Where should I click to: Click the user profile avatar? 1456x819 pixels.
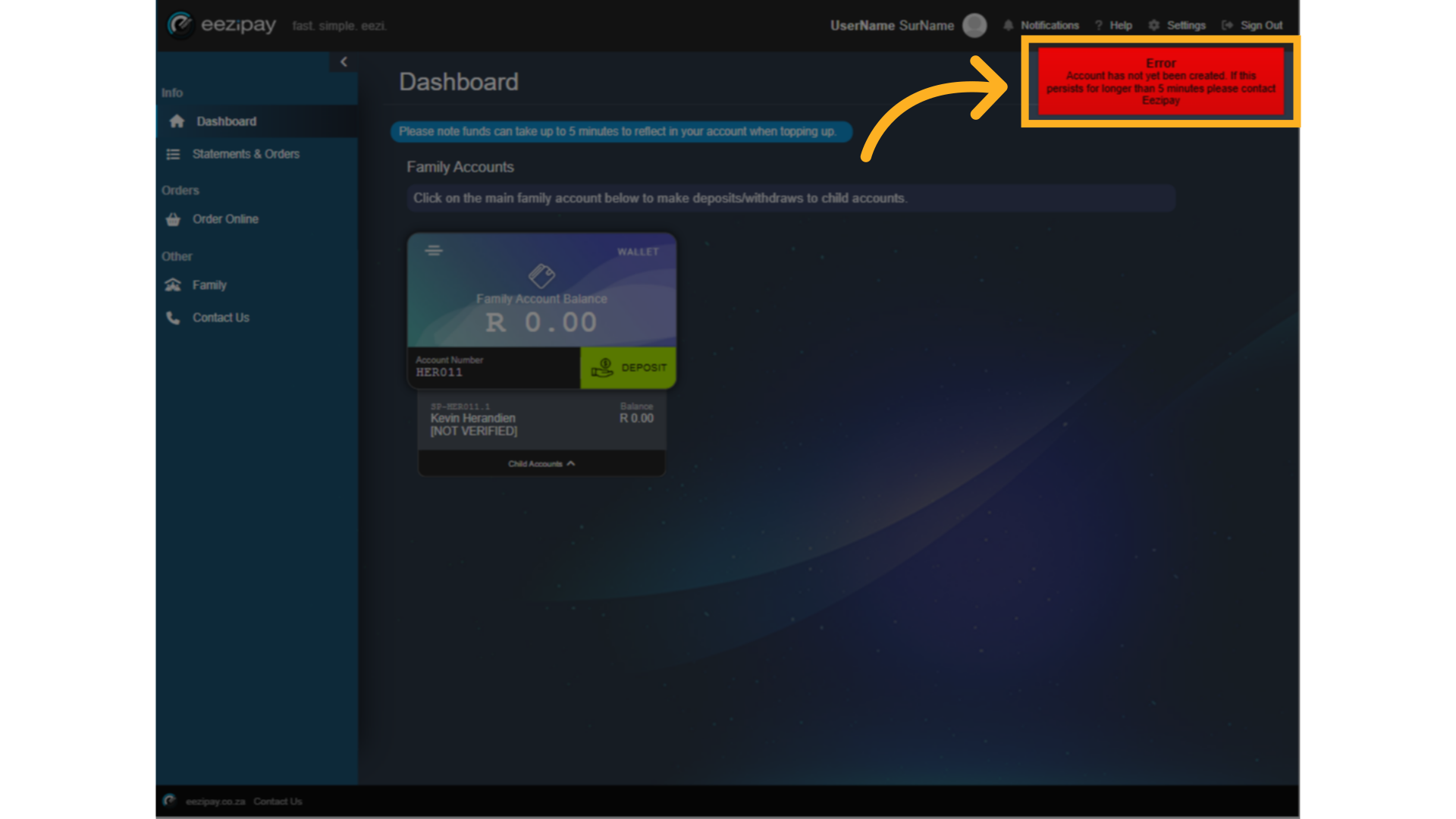click(974, 25)
